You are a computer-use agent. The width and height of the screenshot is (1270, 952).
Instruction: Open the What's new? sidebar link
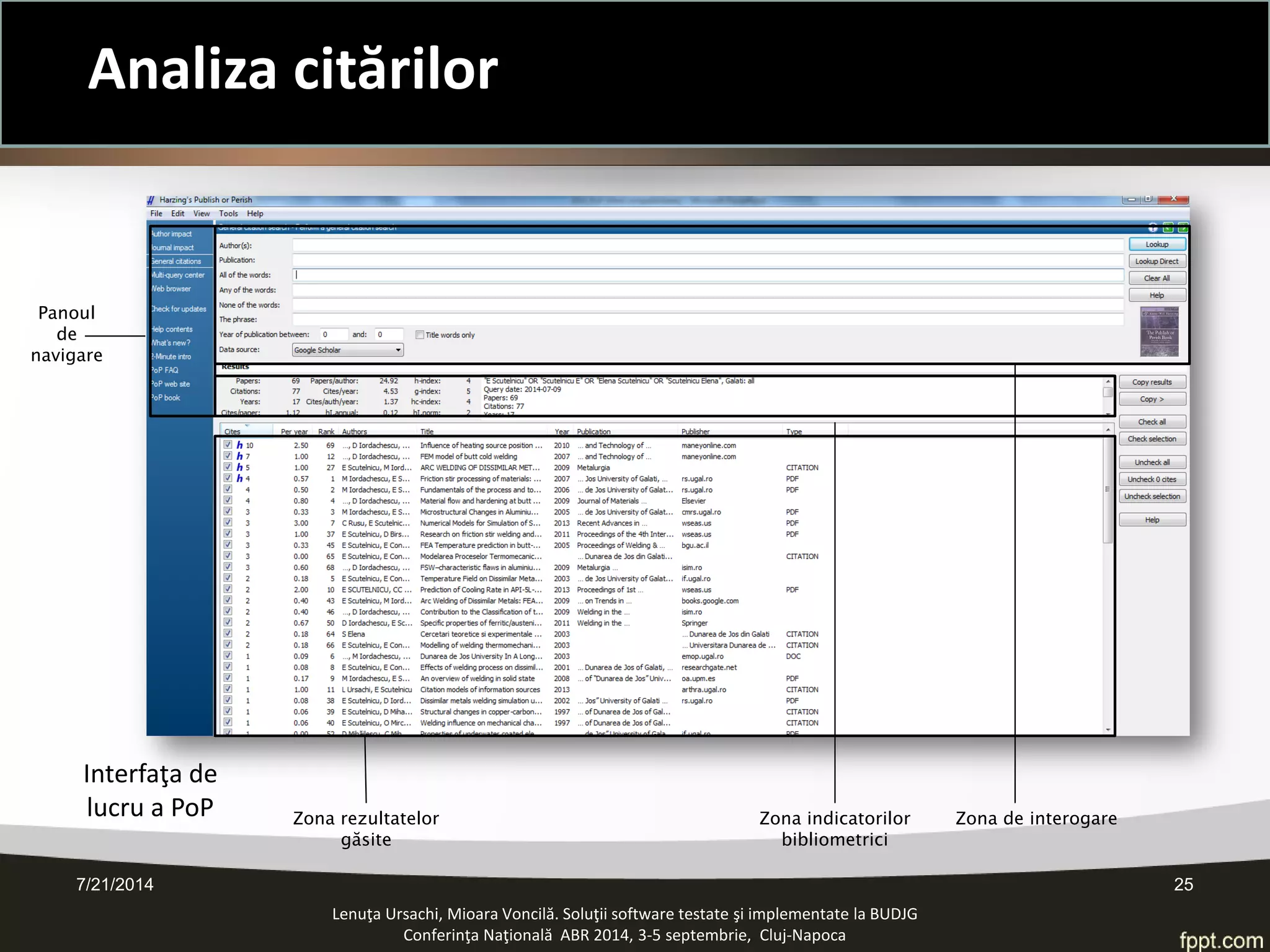[171, 343]
